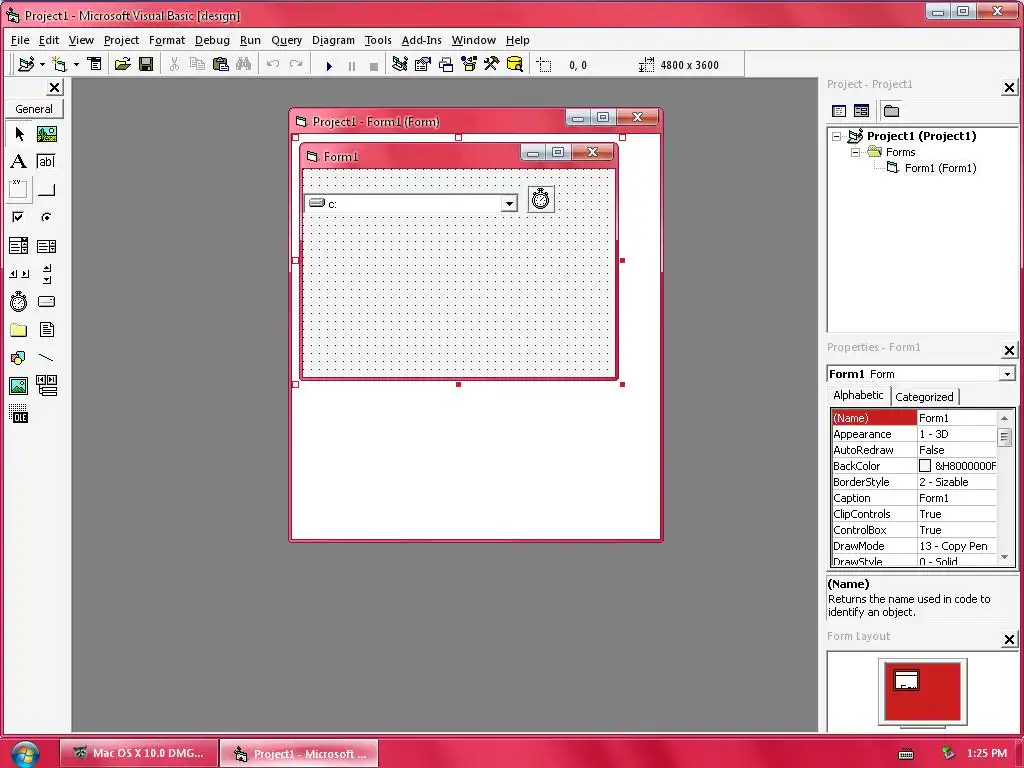Switch to the Alphabetic properties tab
The height and width of the screenshot is (768, 1024).
click(x=858, y=395)
